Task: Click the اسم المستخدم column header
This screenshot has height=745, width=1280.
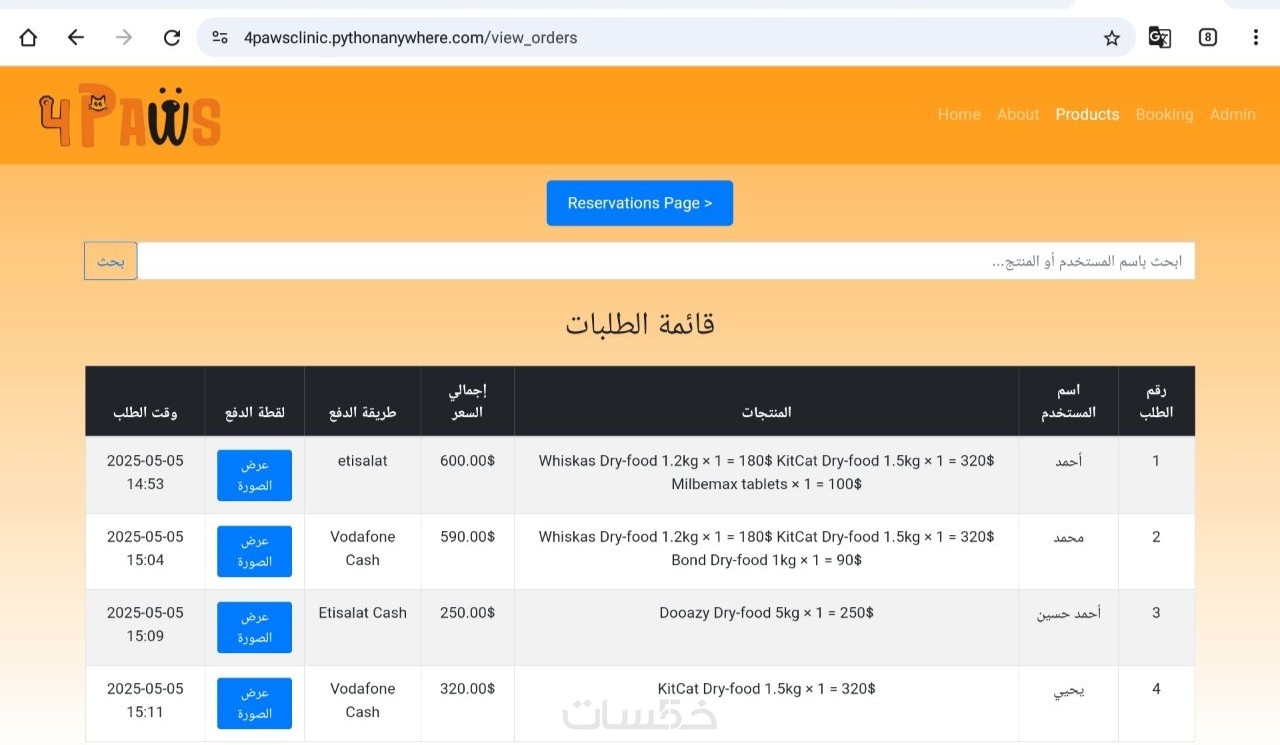Action: point(1068,401)
